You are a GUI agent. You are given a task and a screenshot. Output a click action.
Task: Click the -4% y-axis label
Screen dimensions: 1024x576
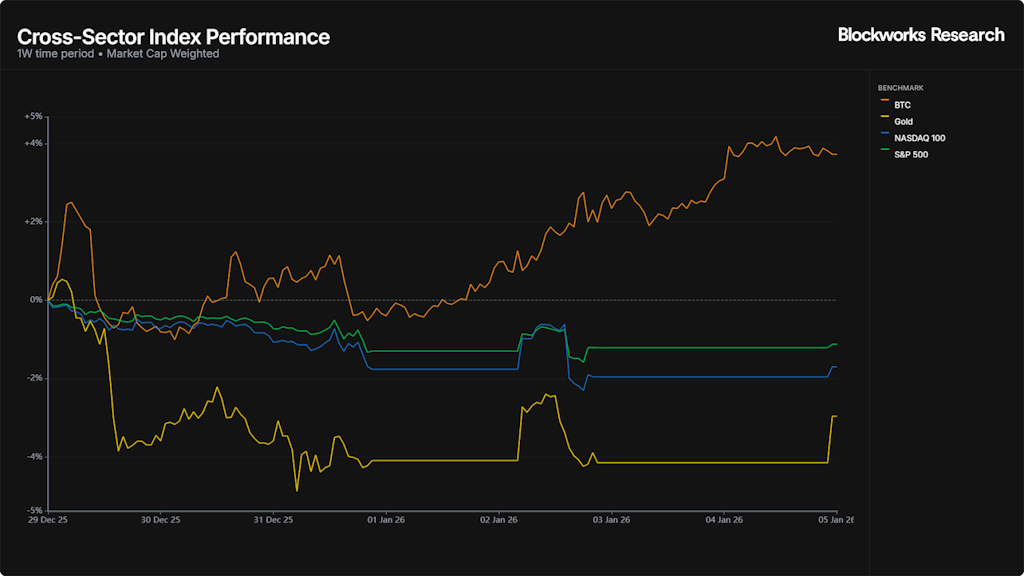coord(34,457)
